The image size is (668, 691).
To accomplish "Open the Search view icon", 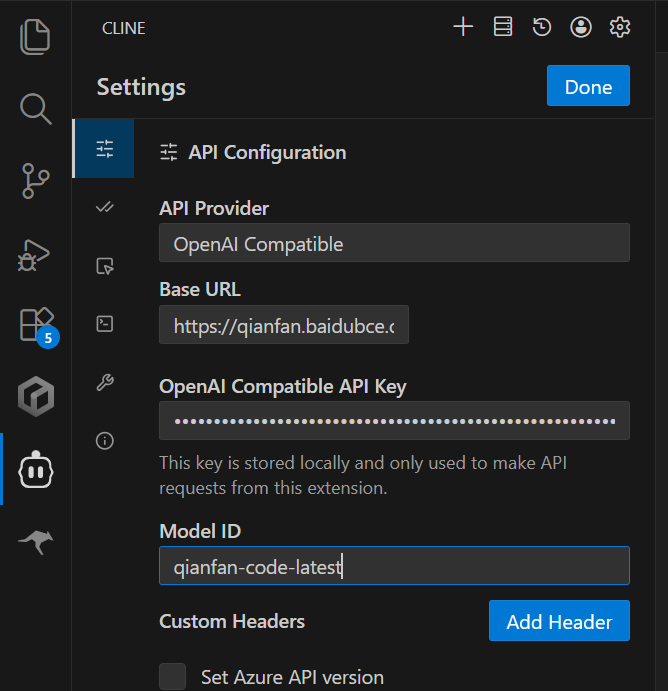I will pos(35,109).
